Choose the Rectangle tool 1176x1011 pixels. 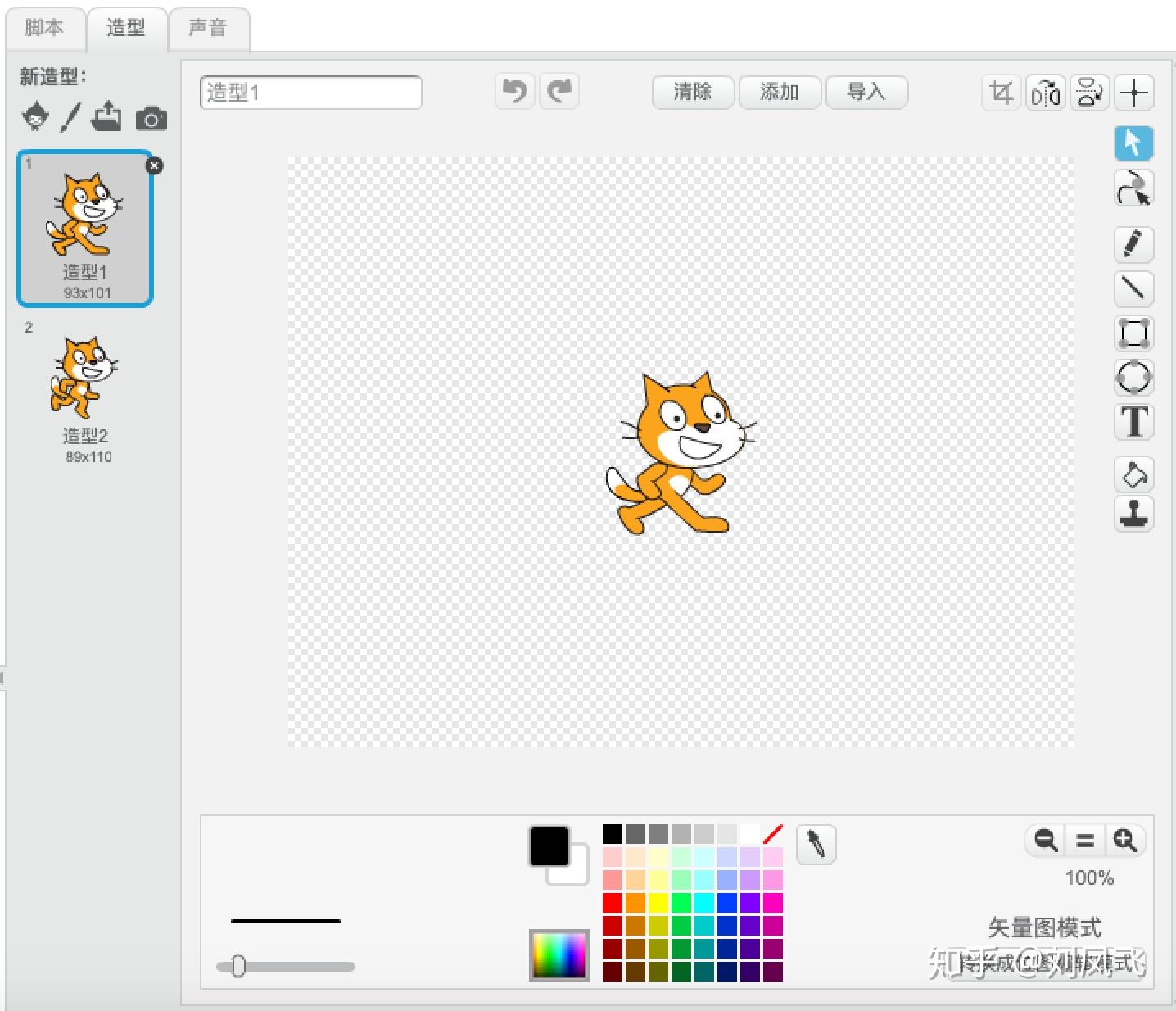1133,333
